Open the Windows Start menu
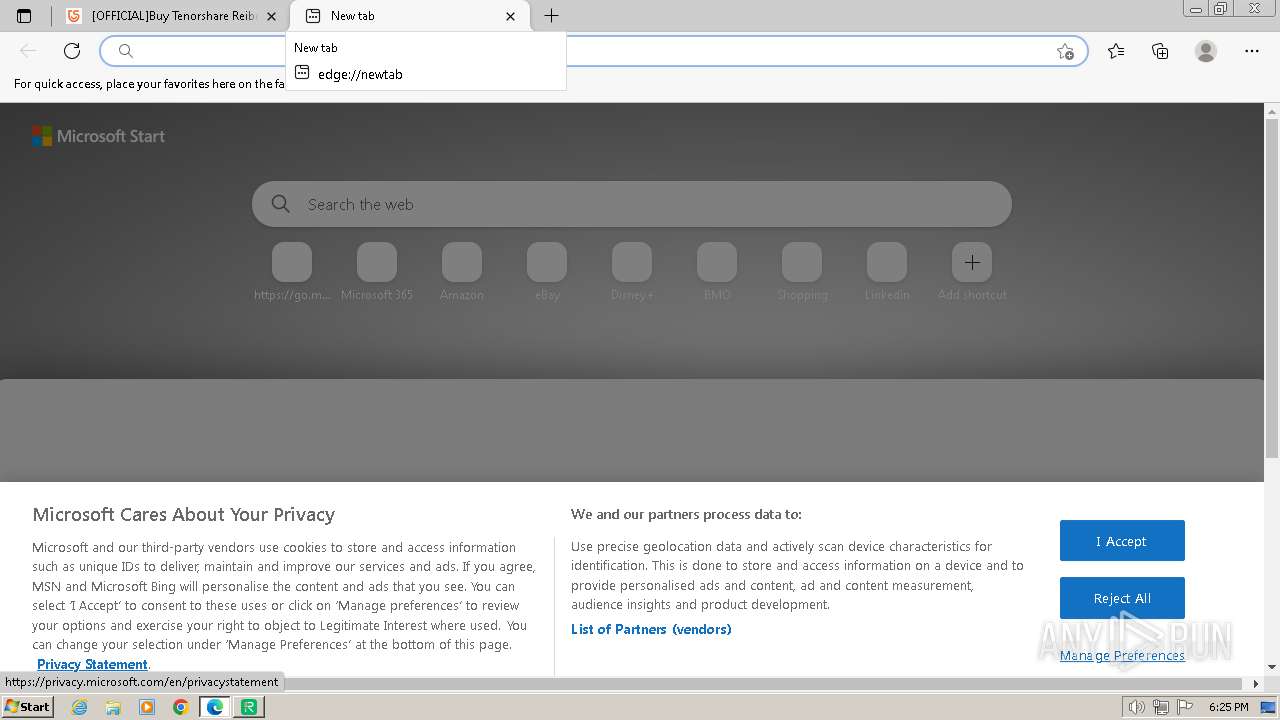The height and width of the screenshot is (720, 1280). [x=28, y=707]
